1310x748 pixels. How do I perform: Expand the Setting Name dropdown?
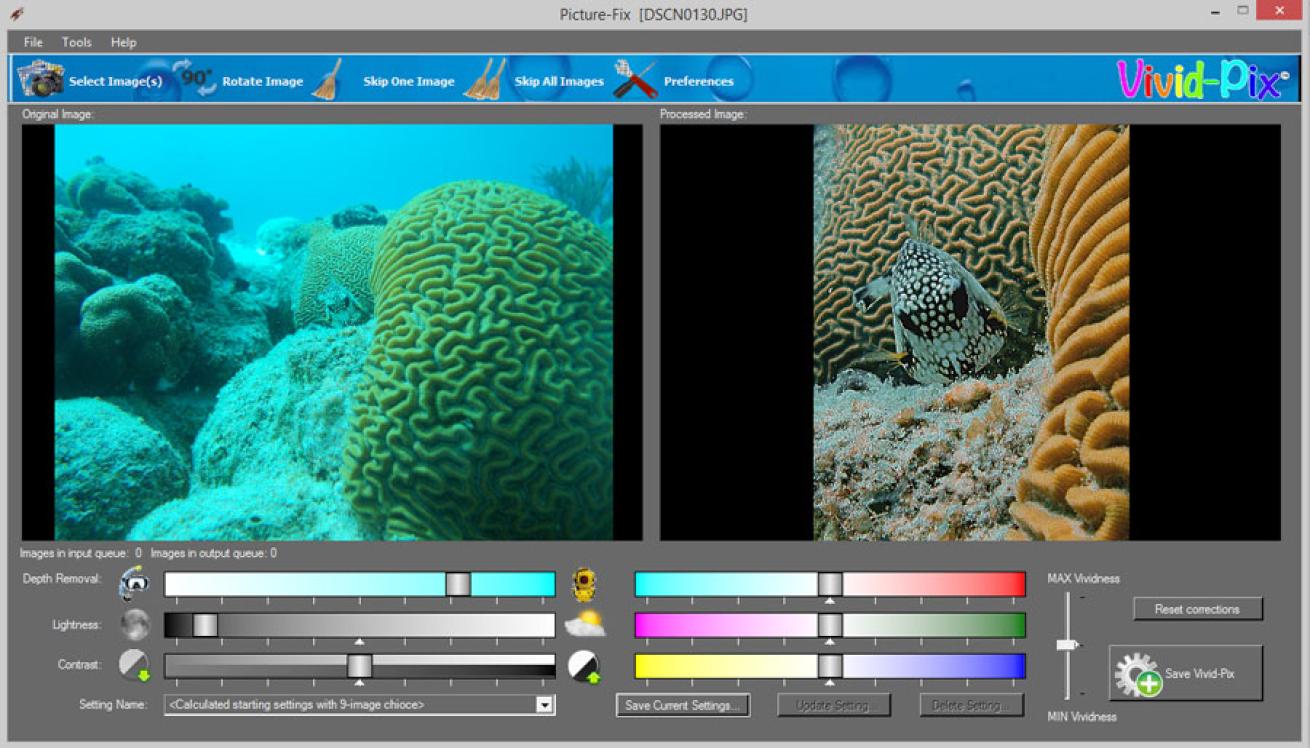pos(544,705)
